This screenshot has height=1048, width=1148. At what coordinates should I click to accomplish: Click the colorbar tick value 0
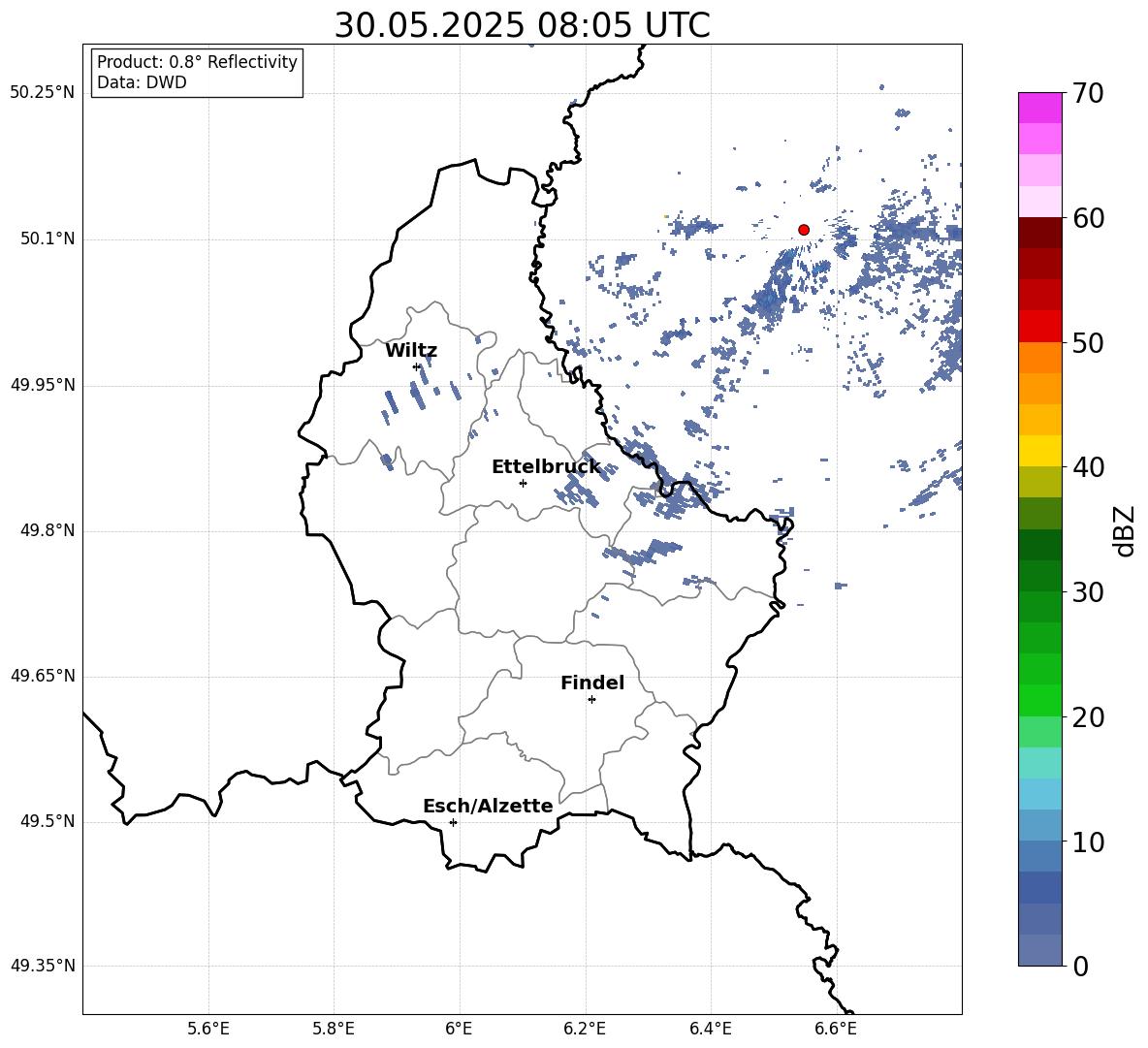(x=1081, y=967)
